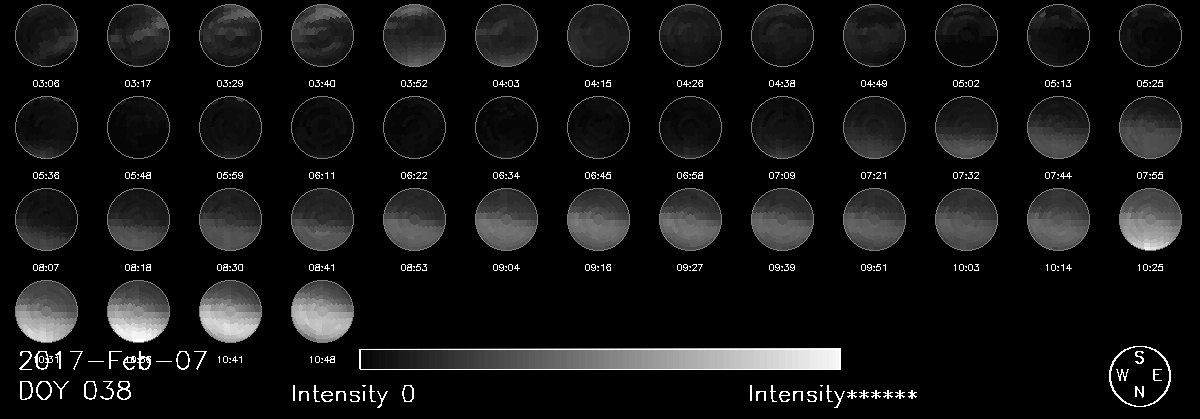
Task: Select the 09:04 disk thumbnail
Action: pos(506,219)
